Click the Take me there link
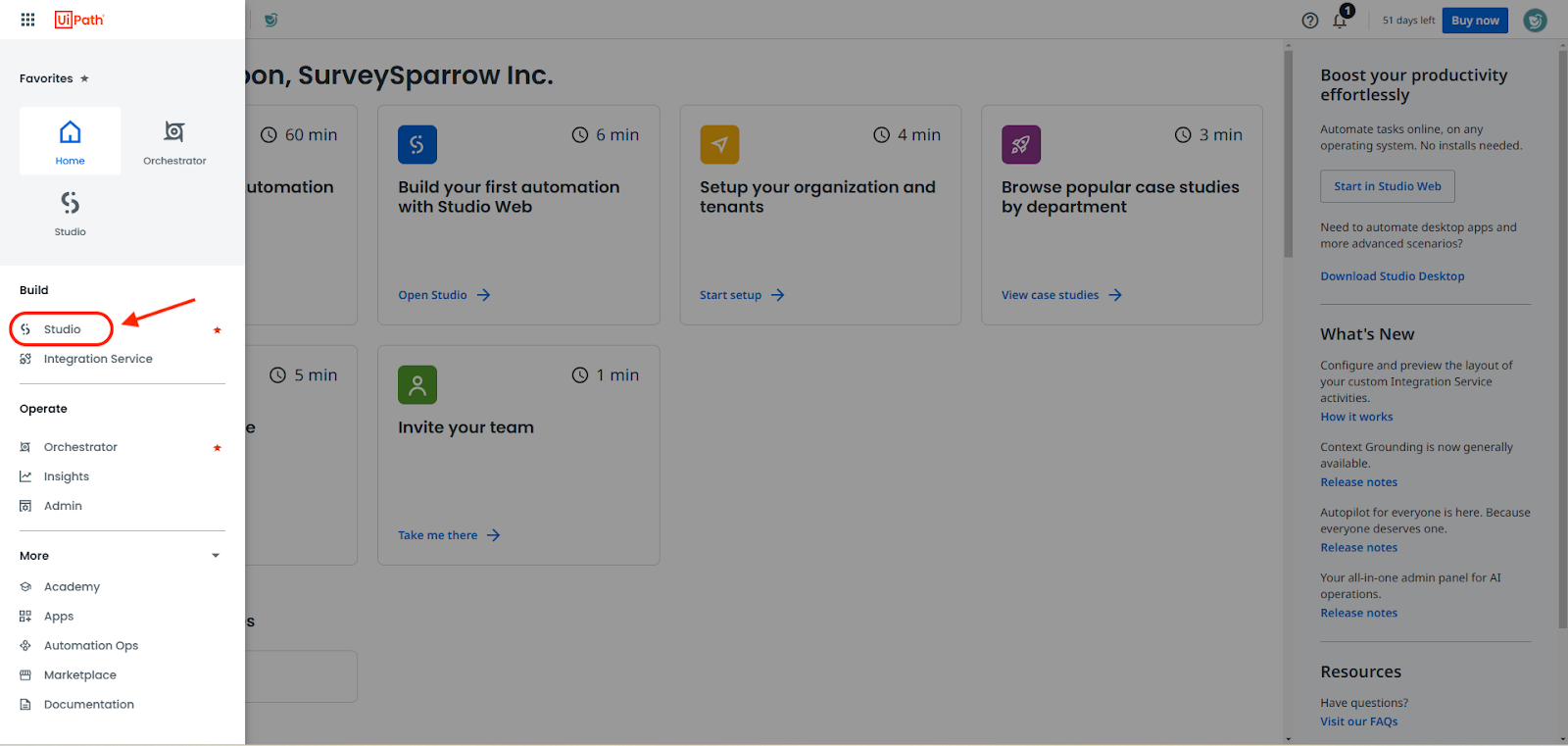Image resolution: width=1568 pixels, height=746 pixels. tap(438, 535)
